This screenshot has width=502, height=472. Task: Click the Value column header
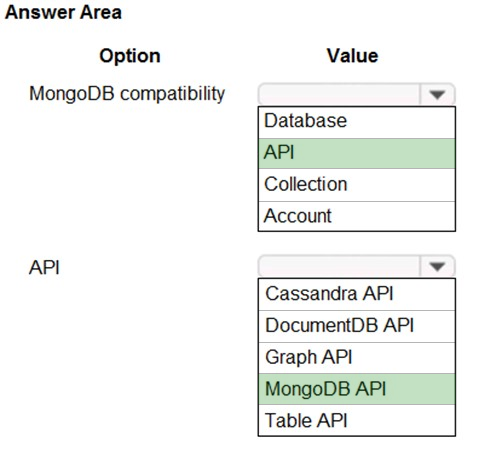click(352, 56)
